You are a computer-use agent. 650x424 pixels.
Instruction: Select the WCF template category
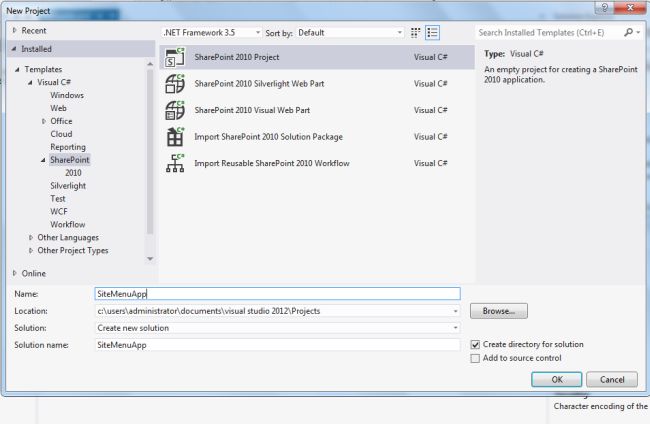(58, 211)
